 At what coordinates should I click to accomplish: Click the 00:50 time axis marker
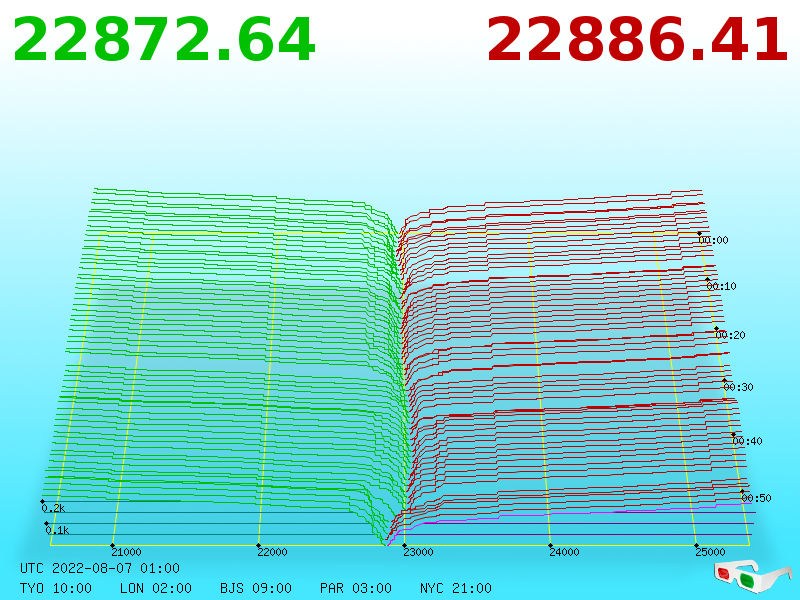click(x=756, y=497)
